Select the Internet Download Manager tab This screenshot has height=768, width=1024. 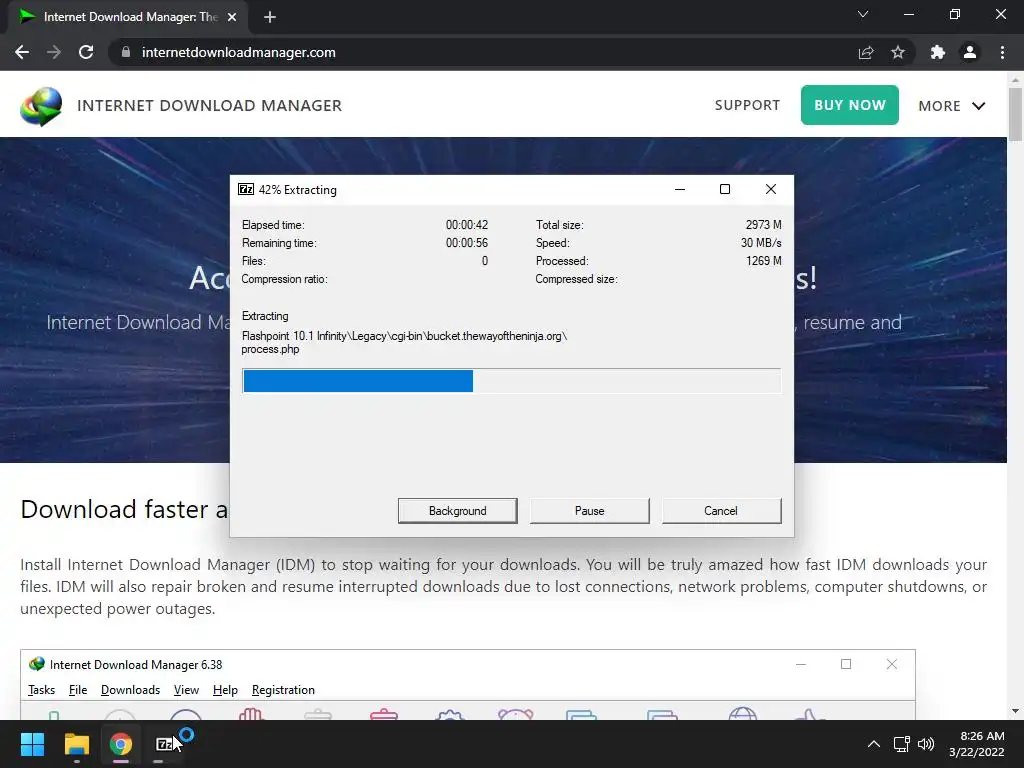click(x=129, y=17)
